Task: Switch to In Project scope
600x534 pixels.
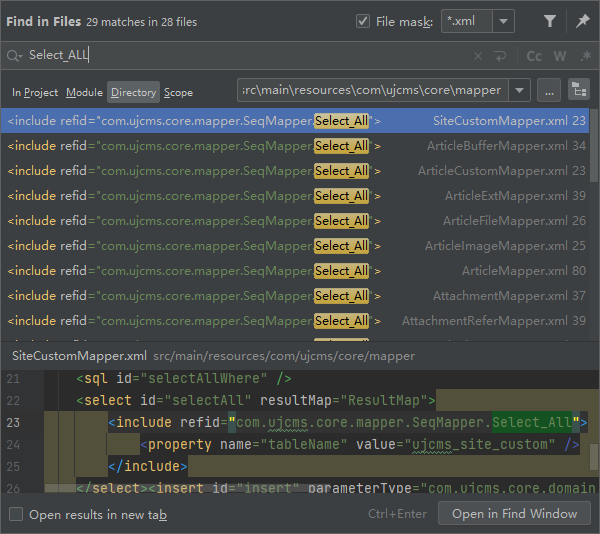Action: pos(35,93)
